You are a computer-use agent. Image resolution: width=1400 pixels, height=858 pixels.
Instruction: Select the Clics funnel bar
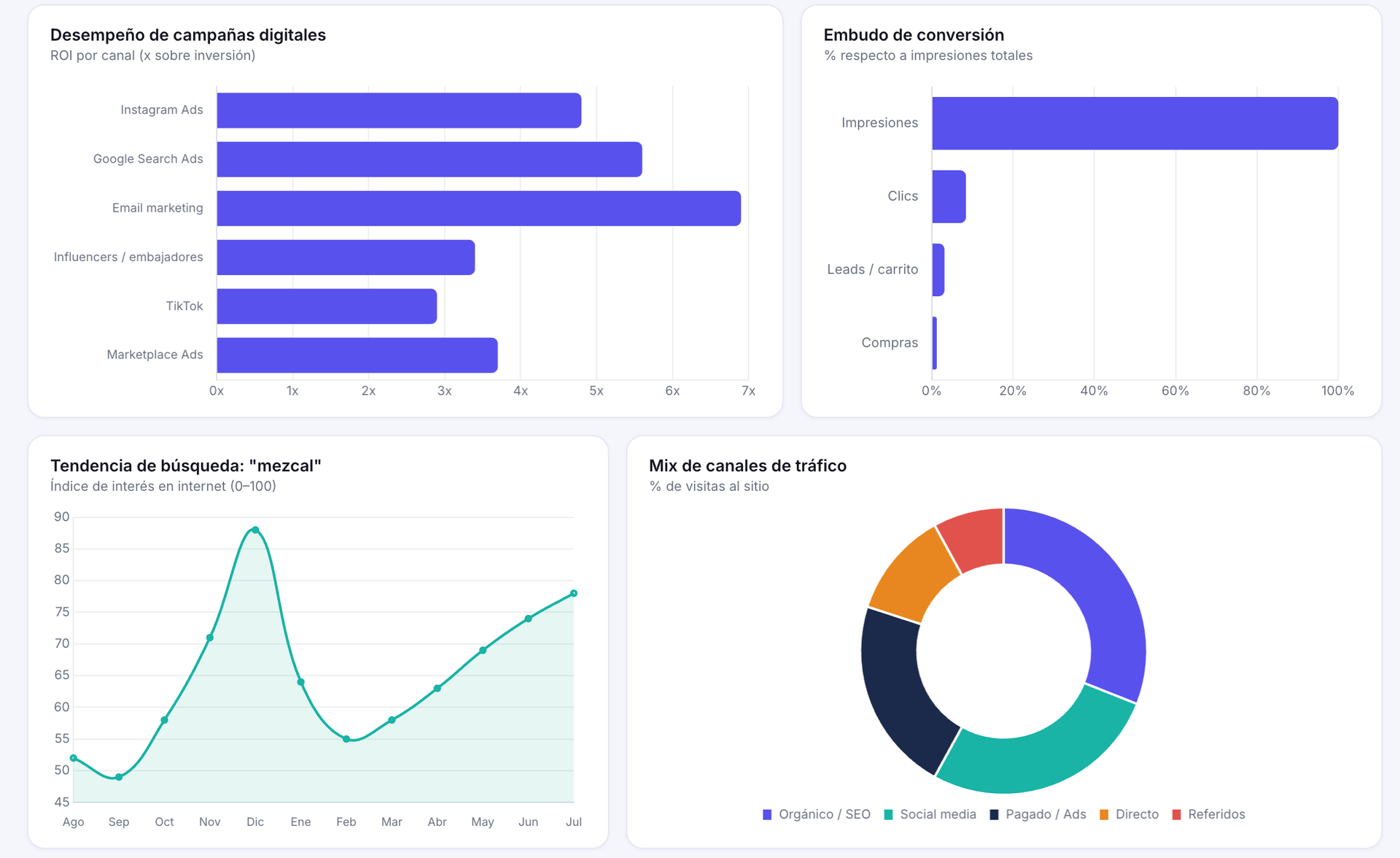coord(949,196)
